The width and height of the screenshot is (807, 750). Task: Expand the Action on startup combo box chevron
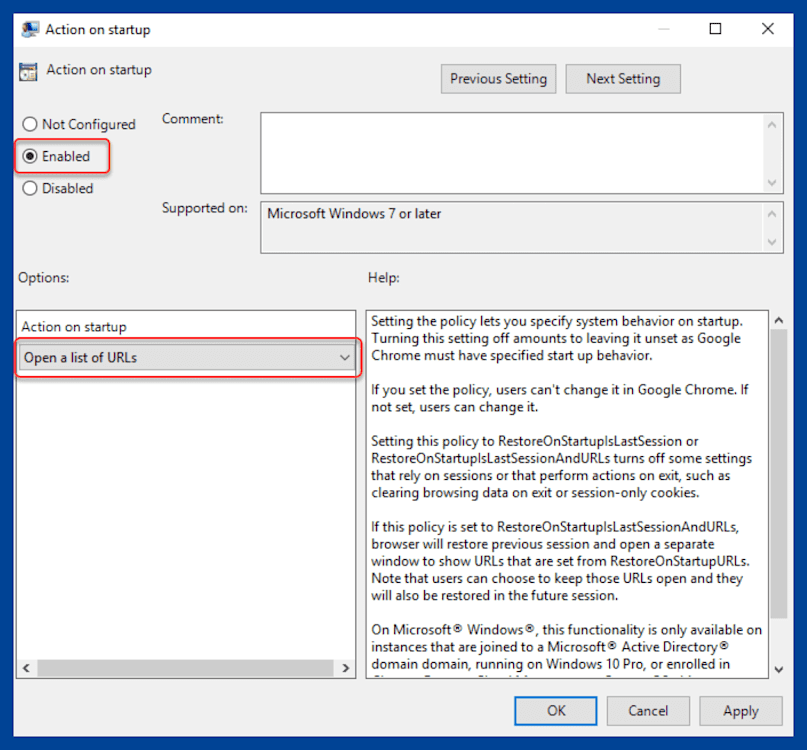tap(345, 357)
